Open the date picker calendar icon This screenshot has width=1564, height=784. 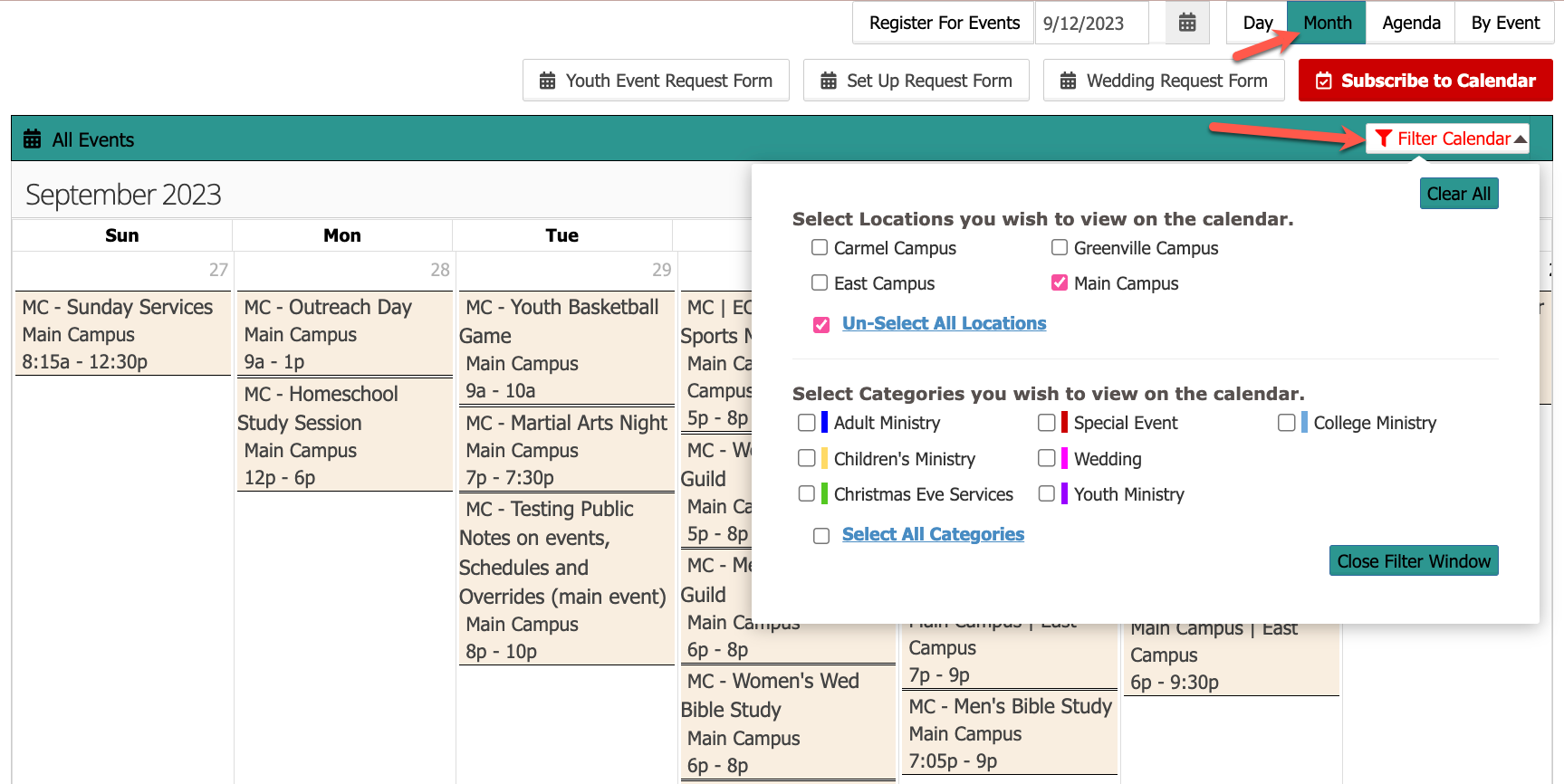pyautogui.click(x=1186, y=23)
